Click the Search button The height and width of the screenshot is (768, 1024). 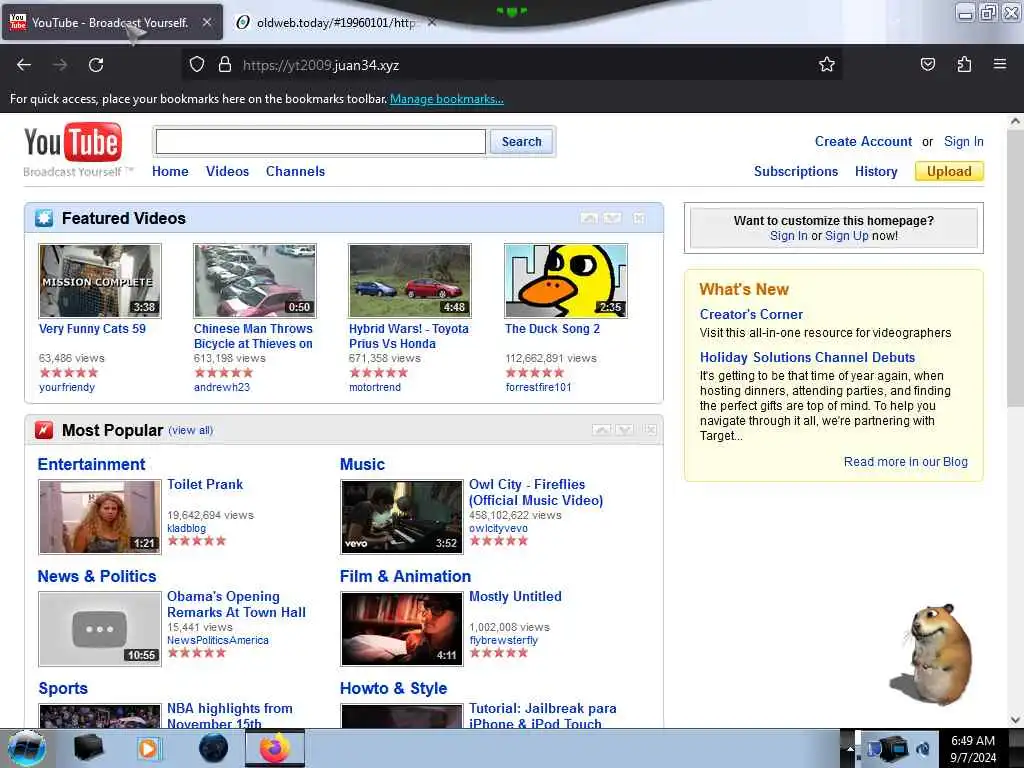[x=521, y=141]
